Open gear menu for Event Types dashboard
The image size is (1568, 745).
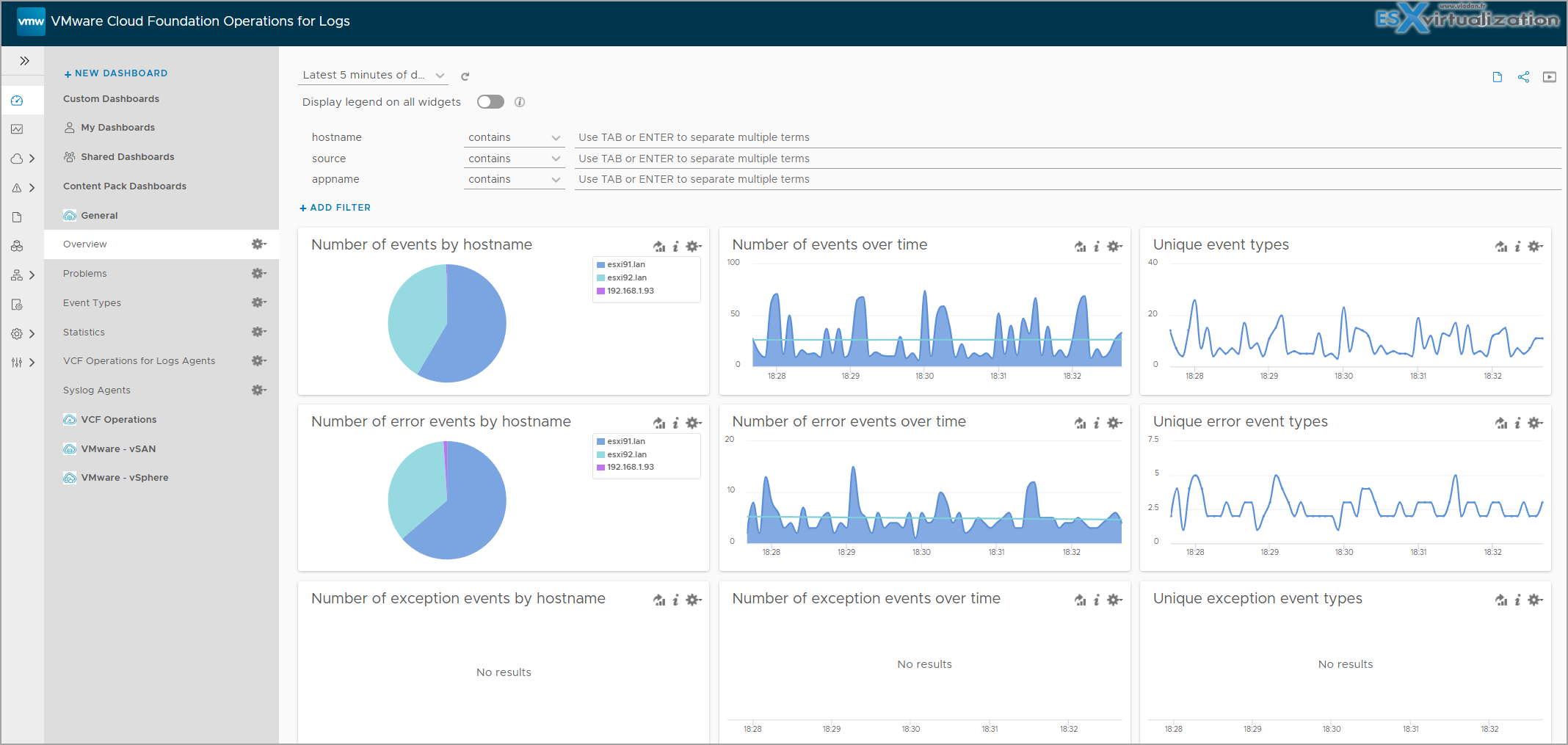pos(258,302)
